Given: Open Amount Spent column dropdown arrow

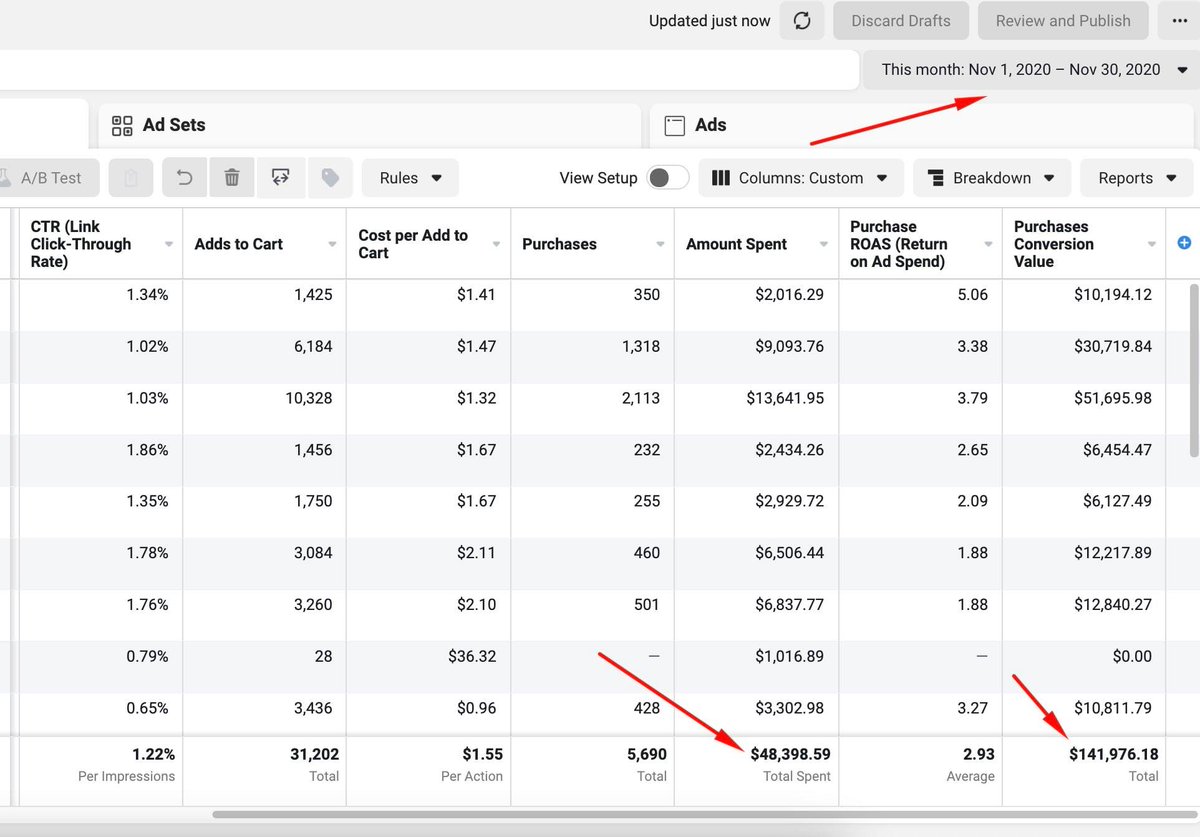Looking at the screenshot, I should click(x=824, y=244).
